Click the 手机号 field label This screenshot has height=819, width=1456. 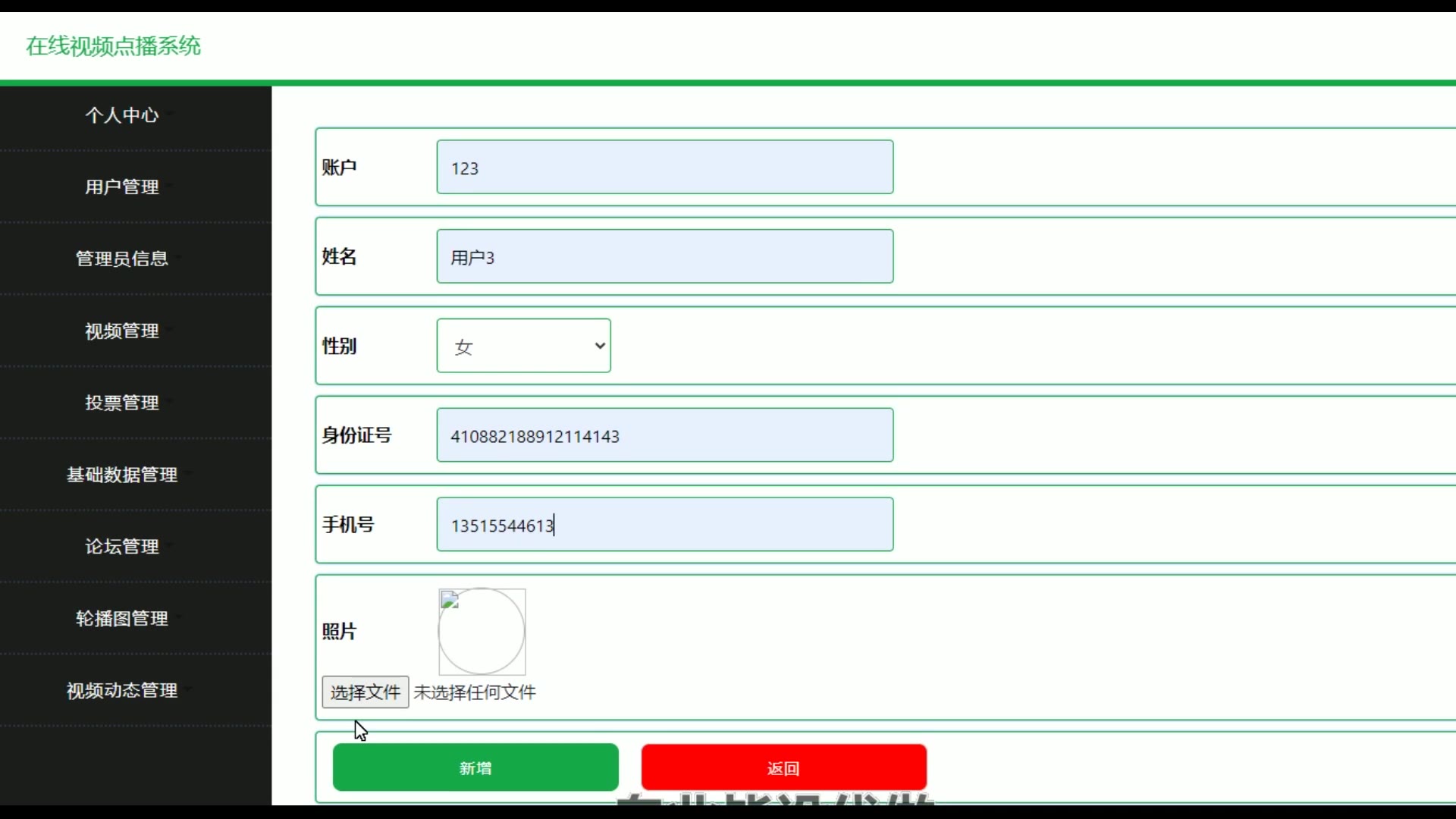(x=348, y=525)
